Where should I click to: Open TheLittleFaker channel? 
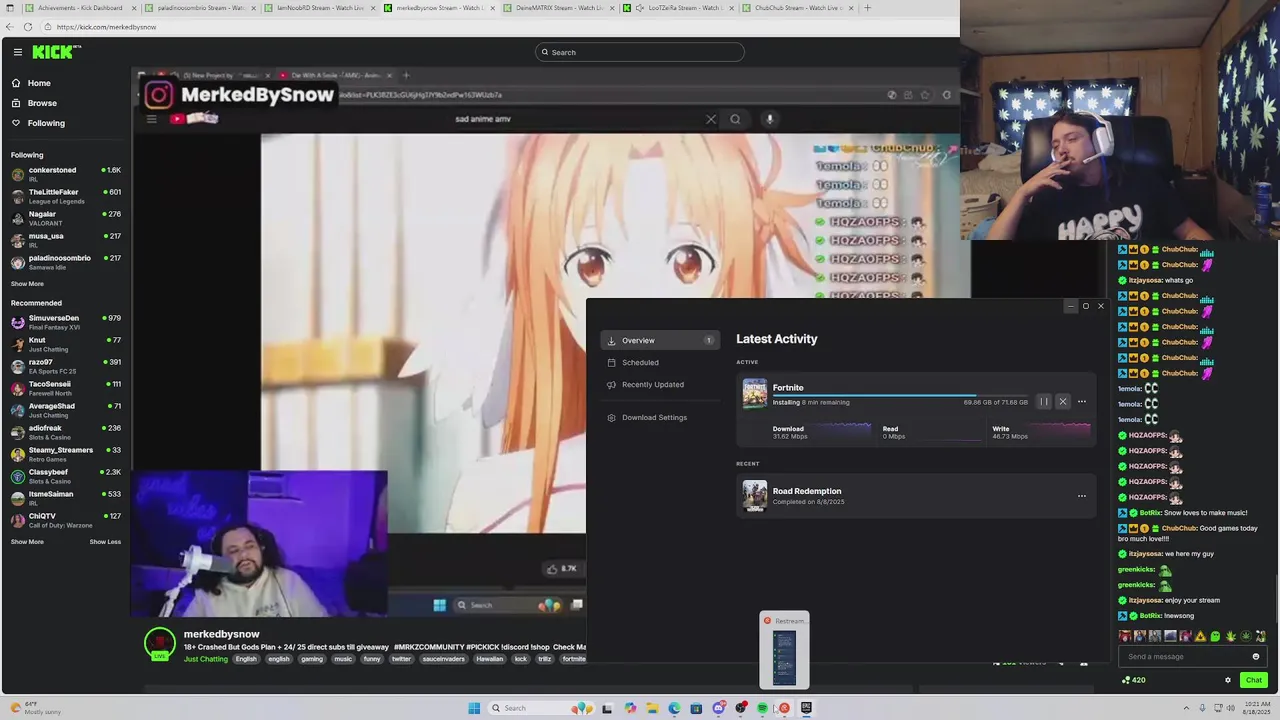[x=65, y=196]
